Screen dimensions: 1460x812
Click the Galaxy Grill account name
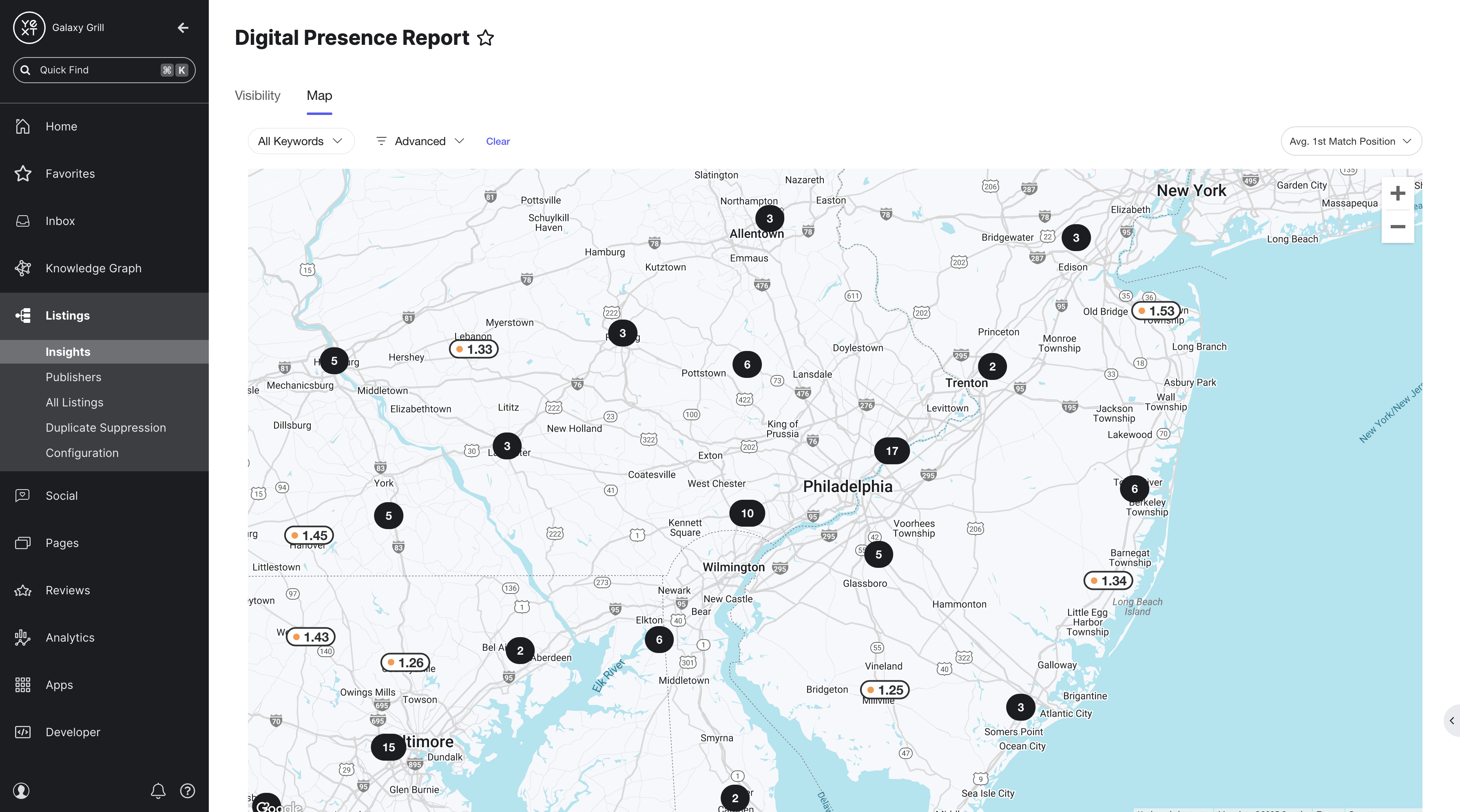(78, 27)
